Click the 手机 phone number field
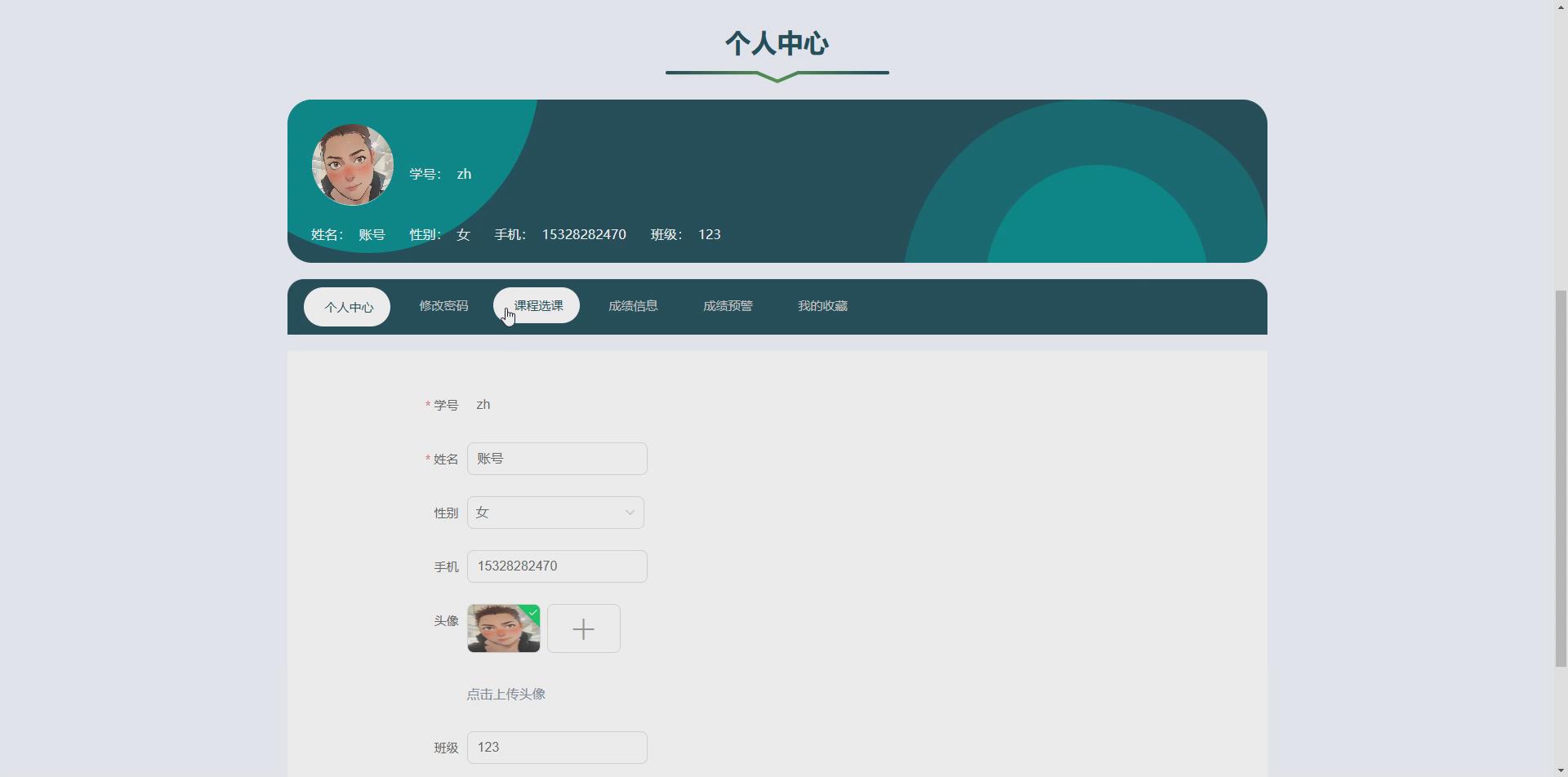Image resolution: width=1568 pixels, height=777 pixels. pos(556,566)
